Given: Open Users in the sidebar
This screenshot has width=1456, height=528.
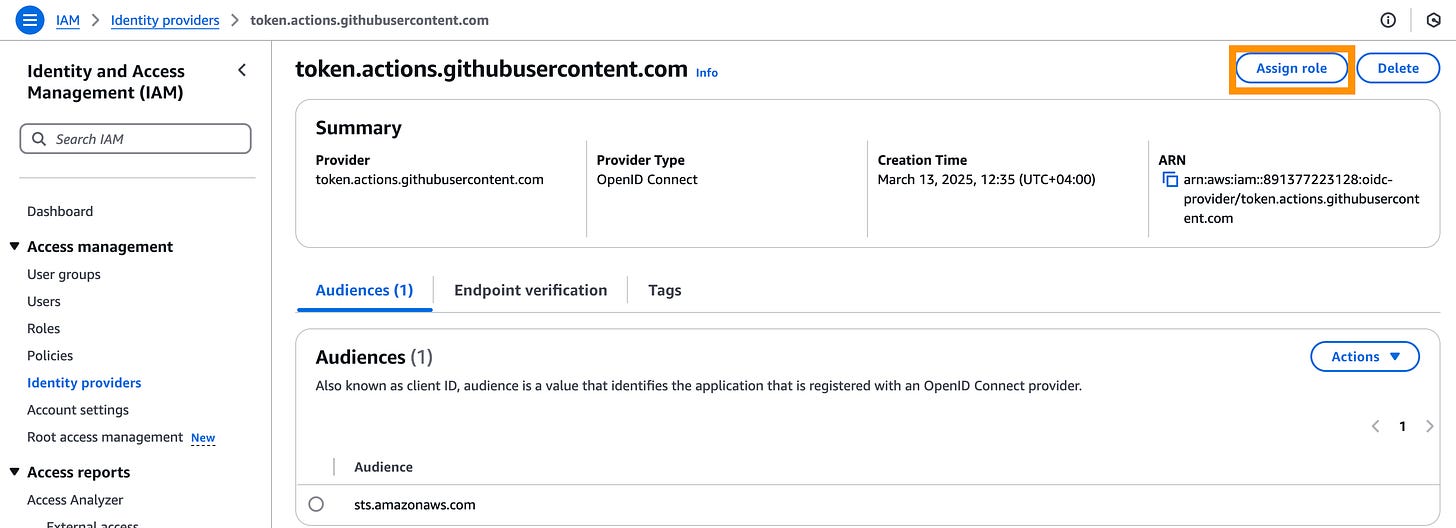Looking at the screenshot, I should 44,301.
